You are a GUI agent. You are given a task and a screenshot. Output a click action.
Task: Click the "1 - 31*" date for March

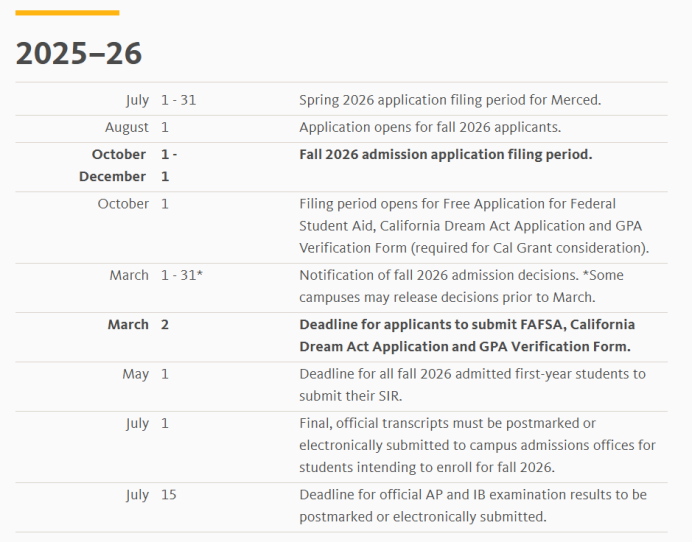click(x=181, y=275)
